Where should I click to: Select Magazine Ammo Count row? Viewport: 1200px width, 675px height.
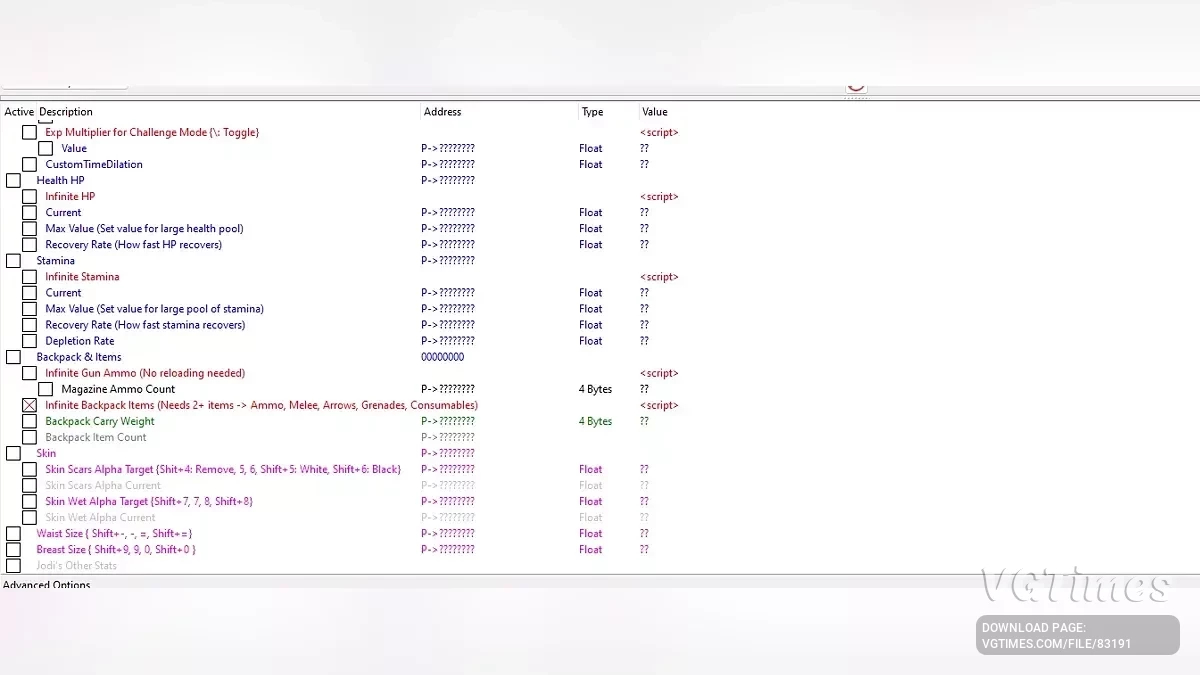[x=118, y=389]
